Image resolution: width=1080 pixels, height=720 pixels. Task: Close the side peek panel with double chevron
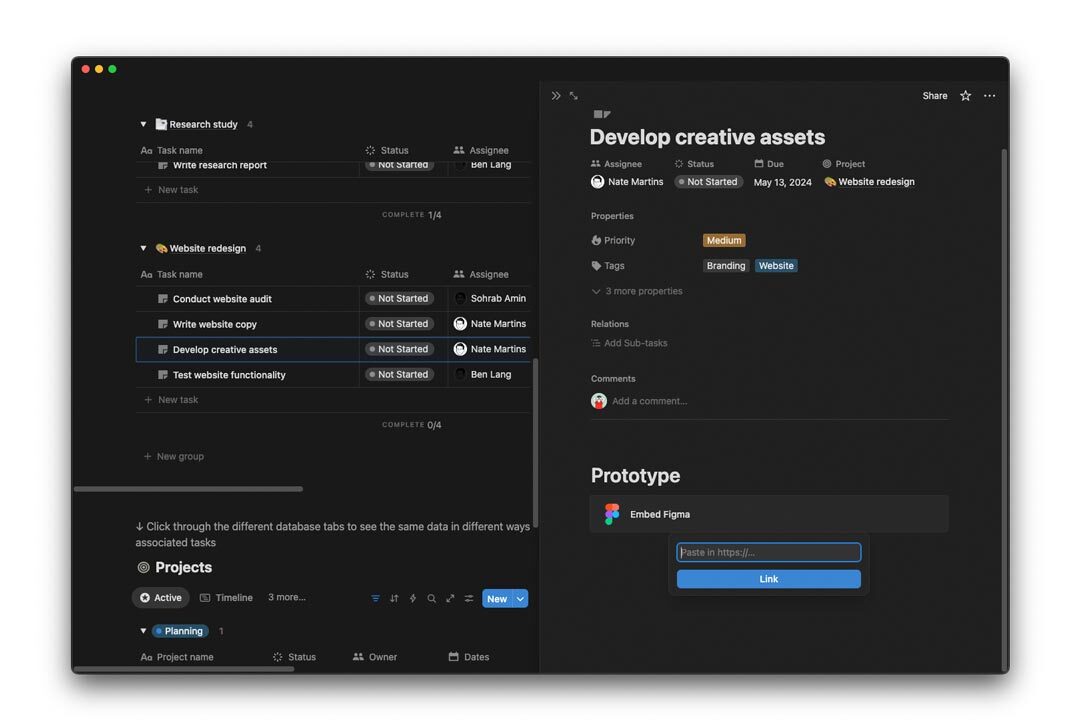(556, 96)
